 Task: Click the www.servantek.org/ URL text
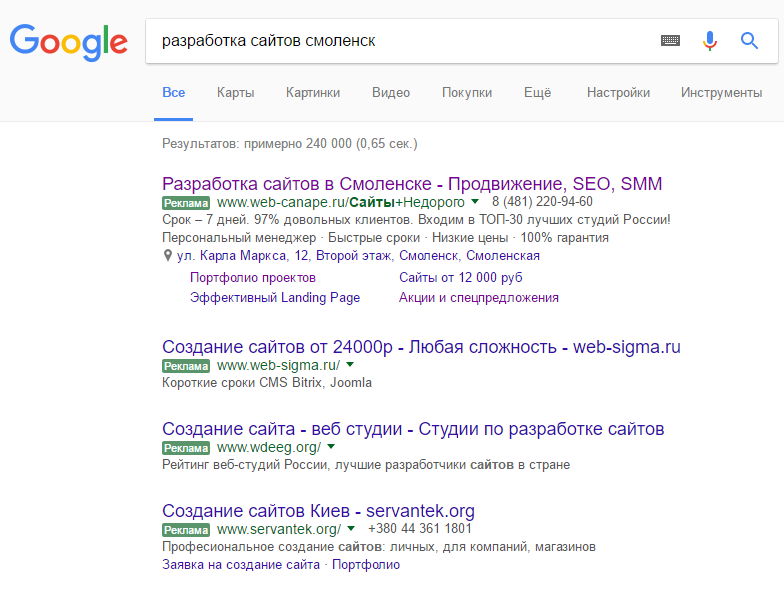click(279, 530)
